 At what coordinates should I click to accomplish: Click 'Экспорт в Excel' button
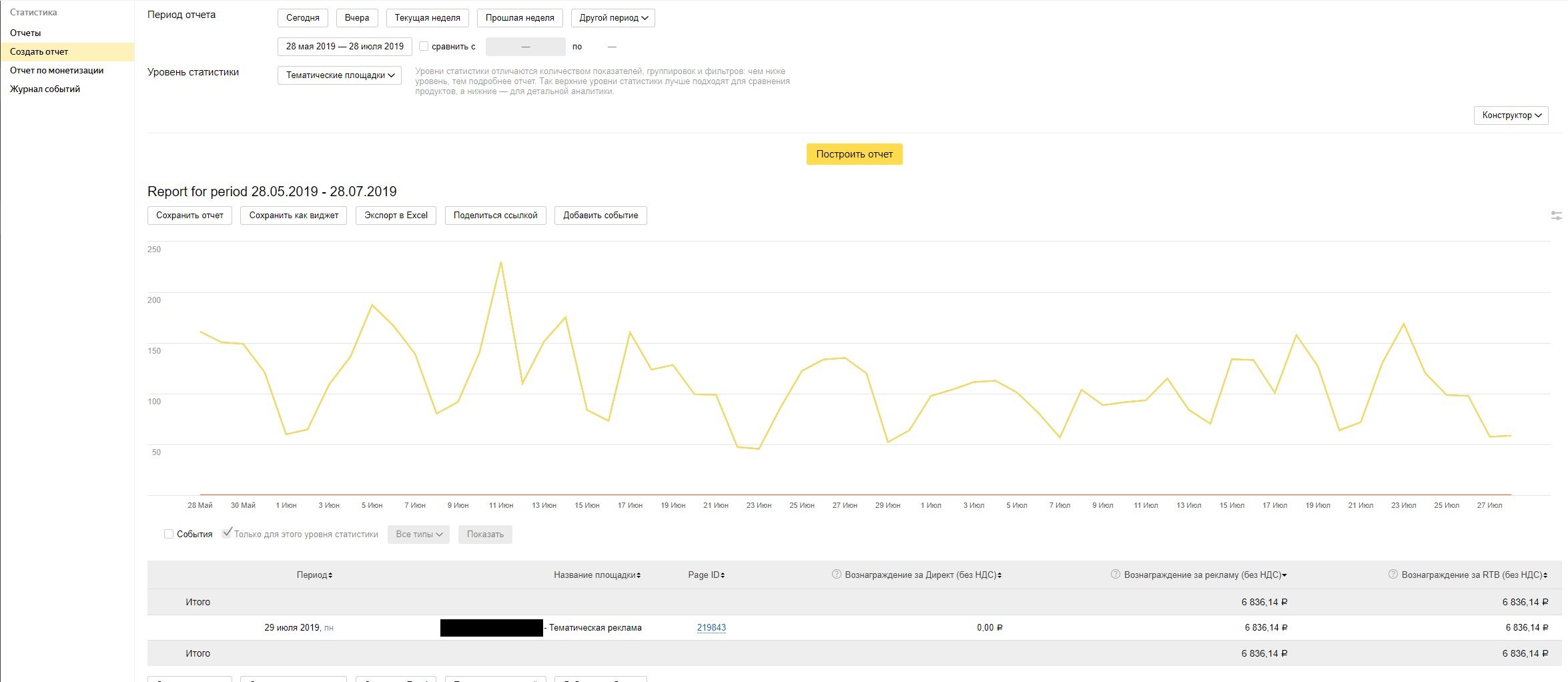click(x=396, y=216)
